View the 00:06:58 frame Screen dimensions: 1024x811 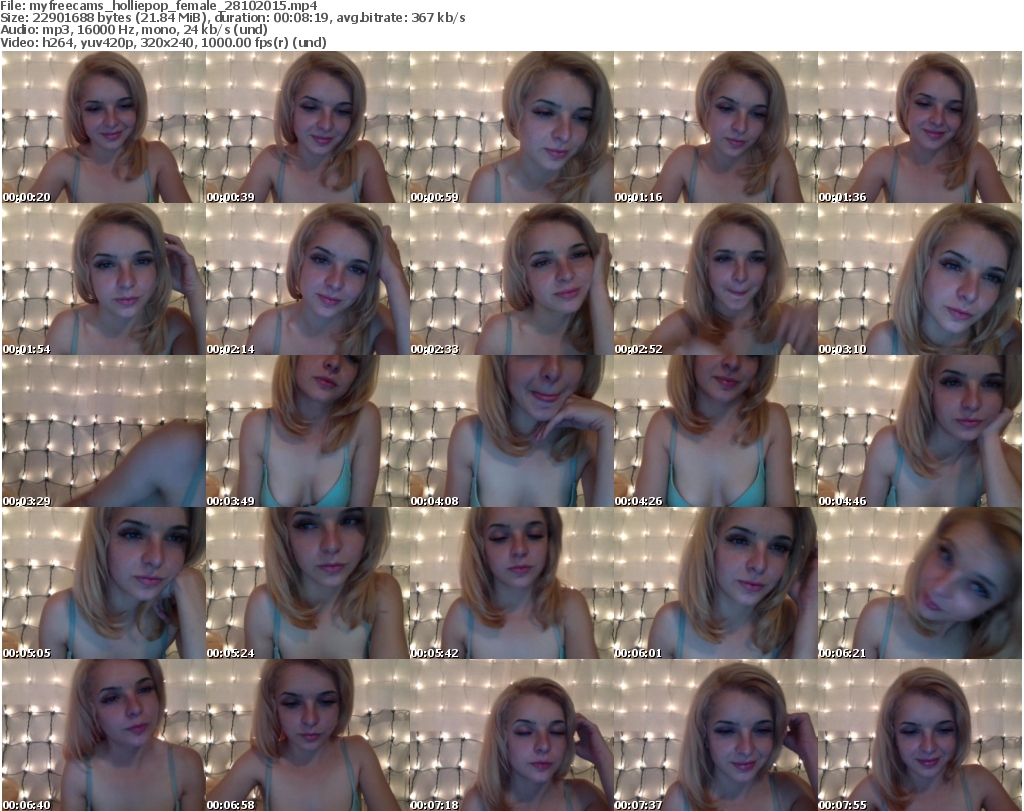pyautogui.click(x=308, y=735)
